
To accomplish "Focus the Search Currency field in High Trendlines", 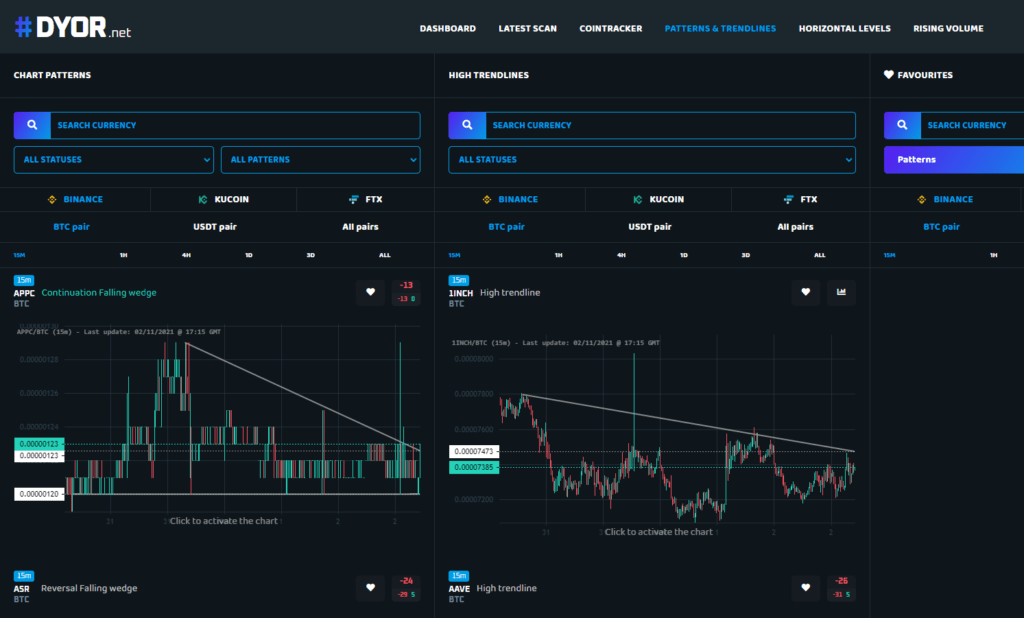I will coord(670,125).
